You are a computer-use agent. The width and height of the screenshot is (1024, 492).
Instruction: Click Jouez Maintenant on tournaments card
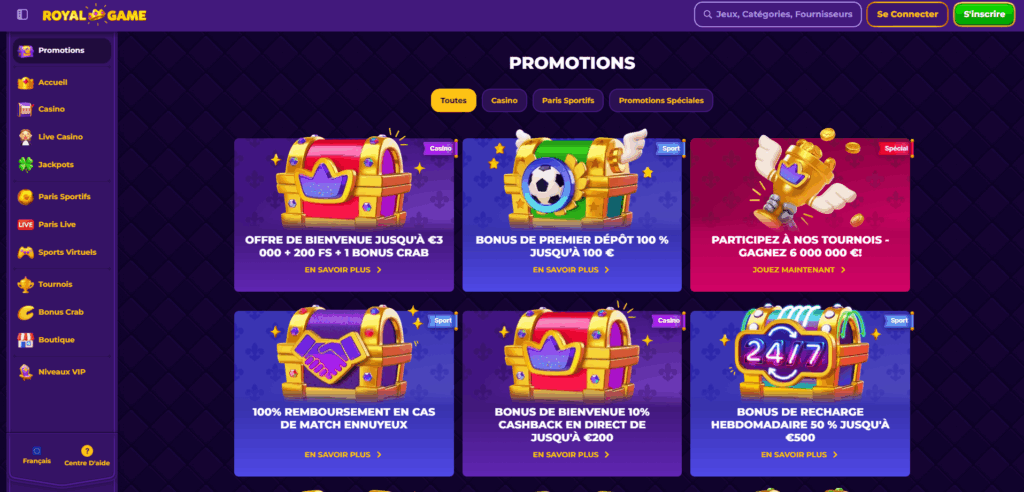[x=799, y=269]
